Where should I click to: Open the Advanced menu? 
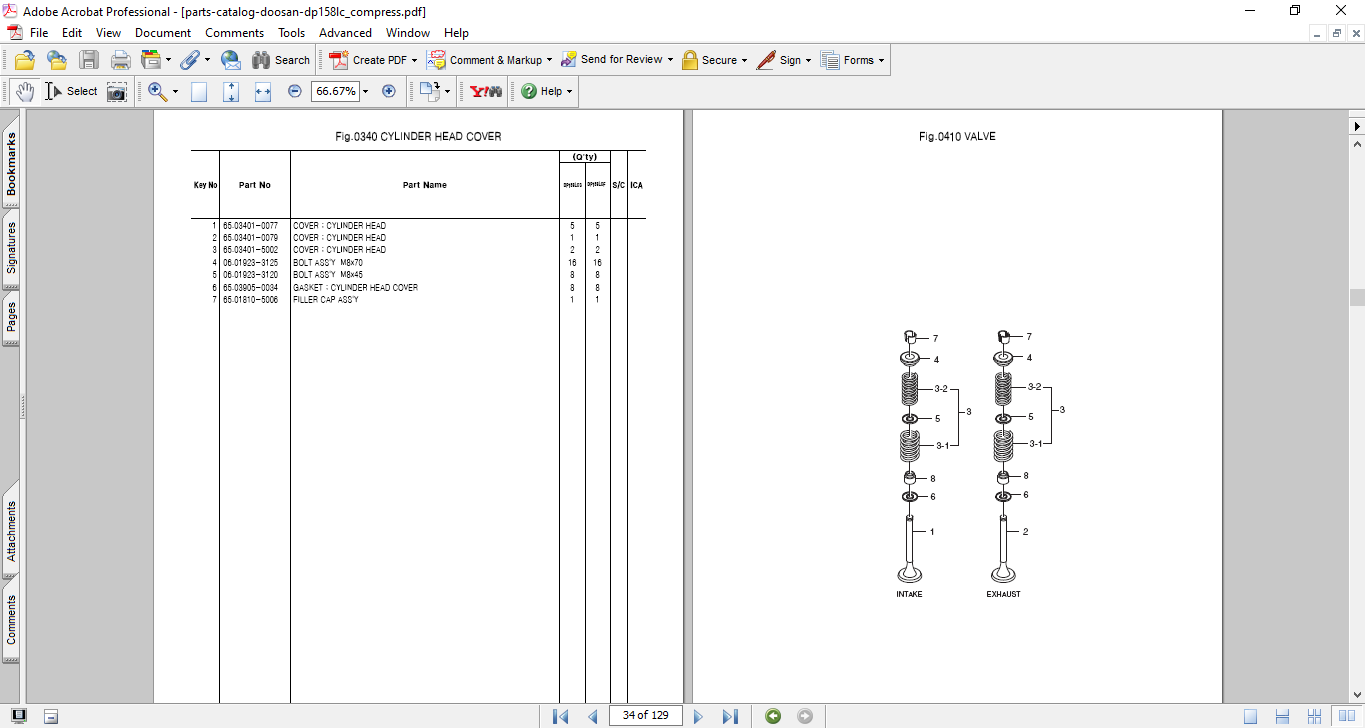pyautogui.click(x=345, y=33)
